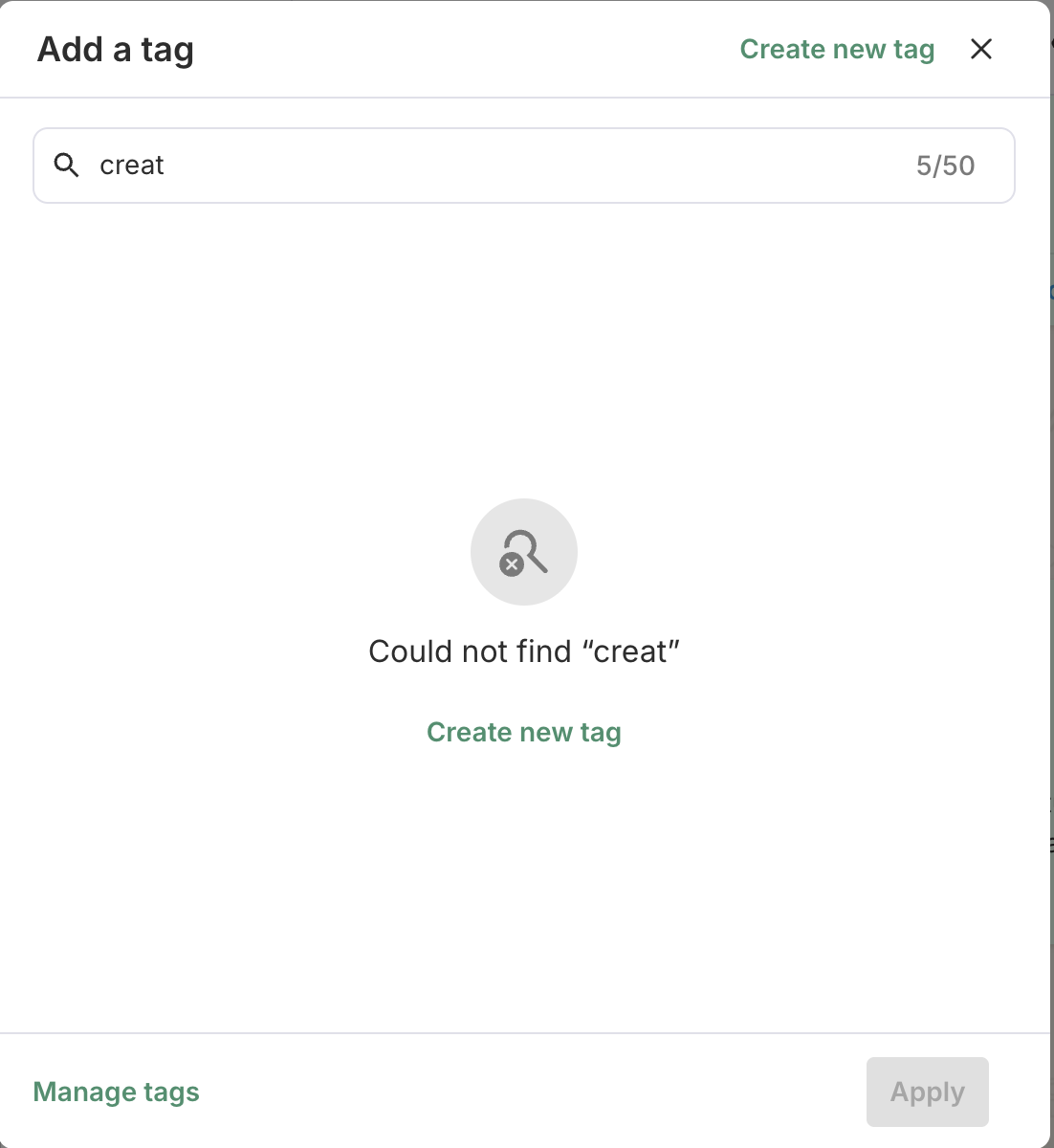Place the cursor after the typed text "creat"
Viewport: 1054px width, 1148px height.
[165, 166]
